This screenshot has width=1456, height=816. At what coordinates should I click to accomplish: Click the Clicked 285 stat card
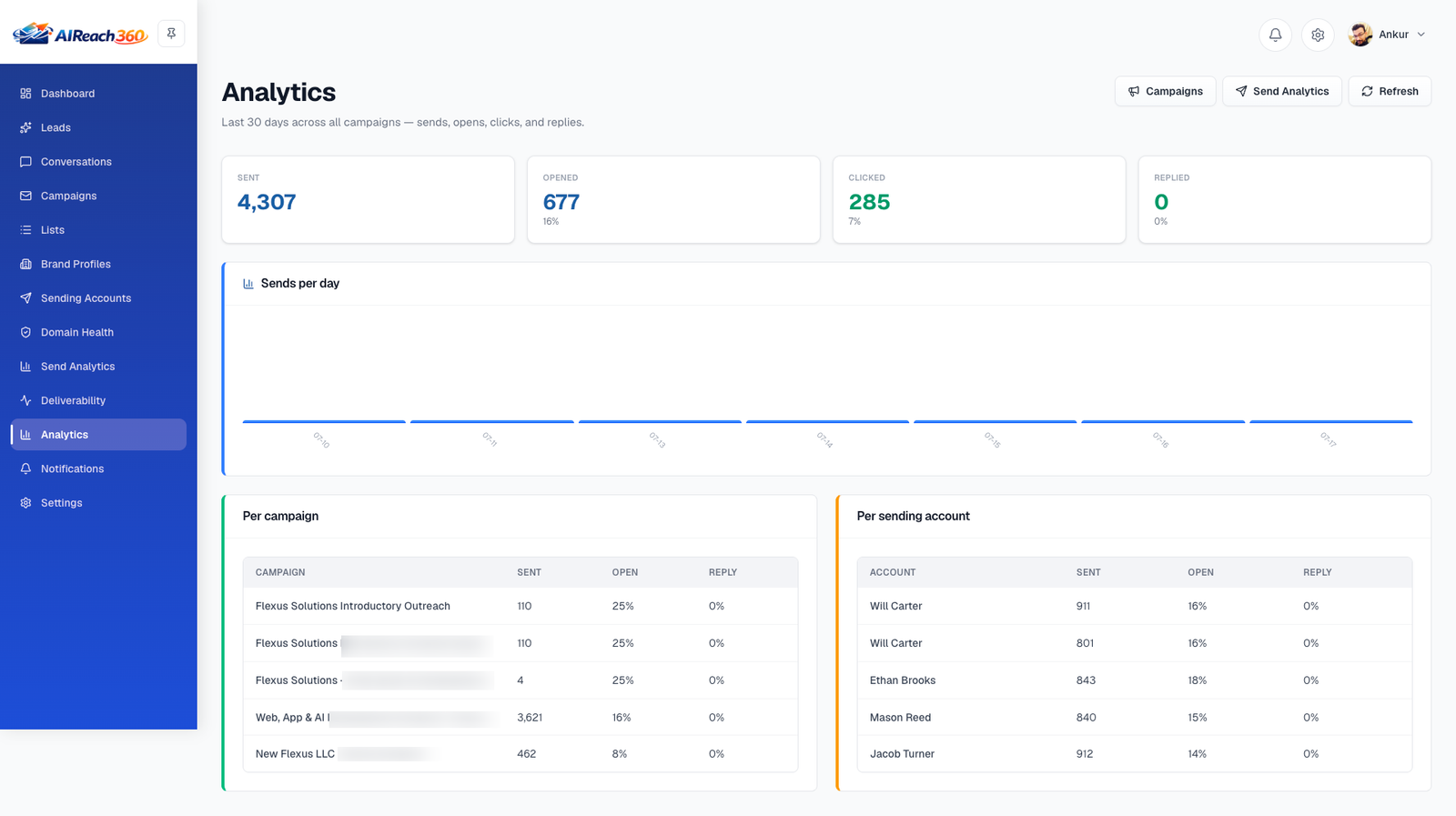click(x=979, y=199)
